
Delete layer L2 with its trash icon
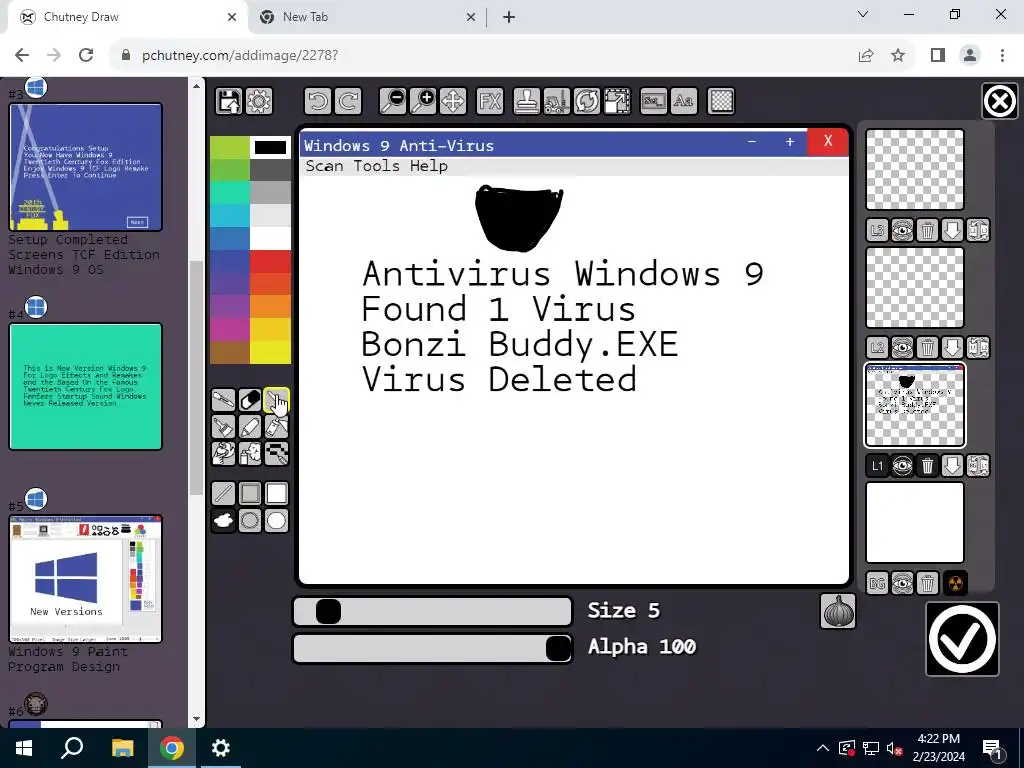tap(927, 347)
